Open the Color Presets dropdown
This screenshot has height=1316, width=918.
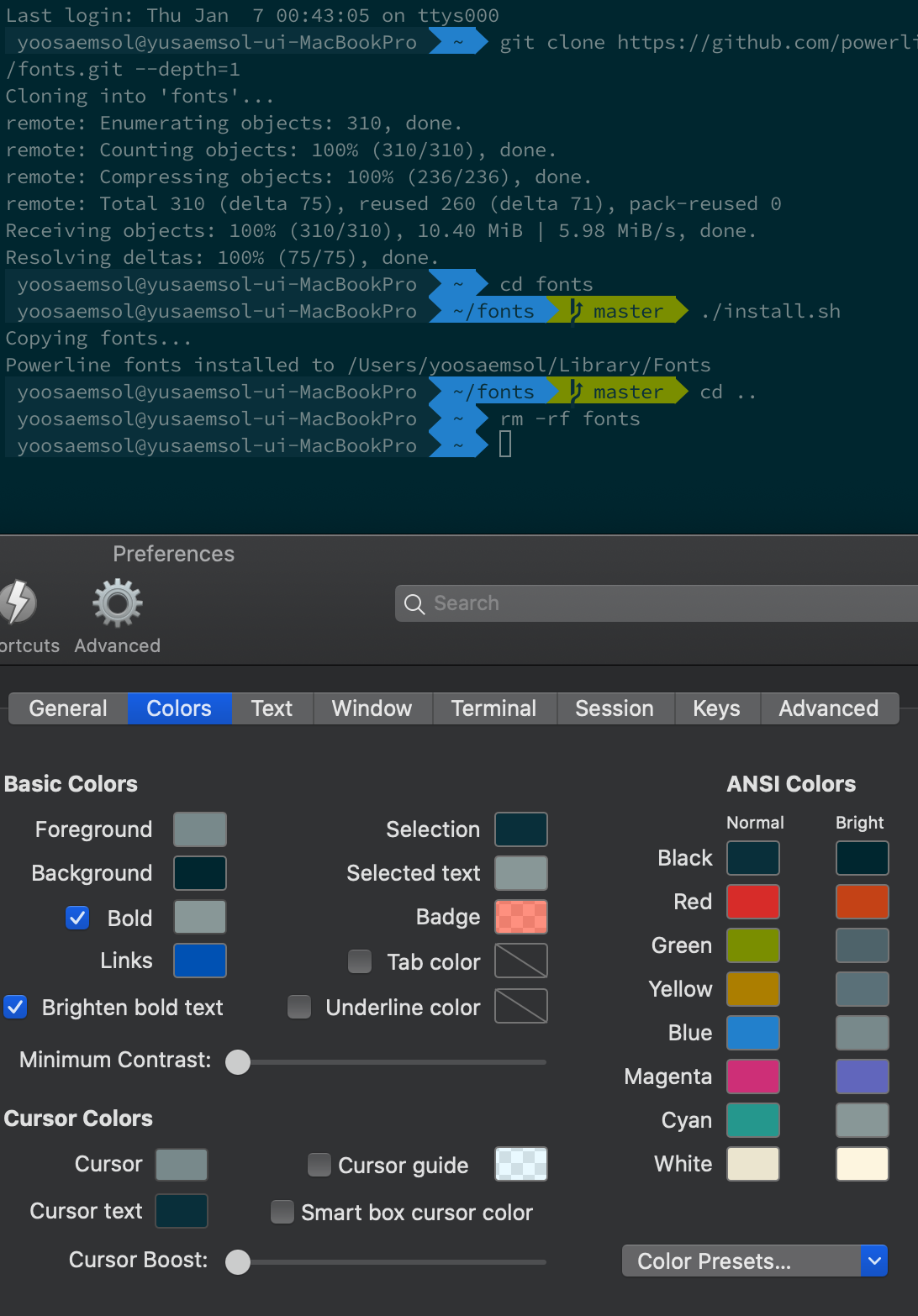755,1261
